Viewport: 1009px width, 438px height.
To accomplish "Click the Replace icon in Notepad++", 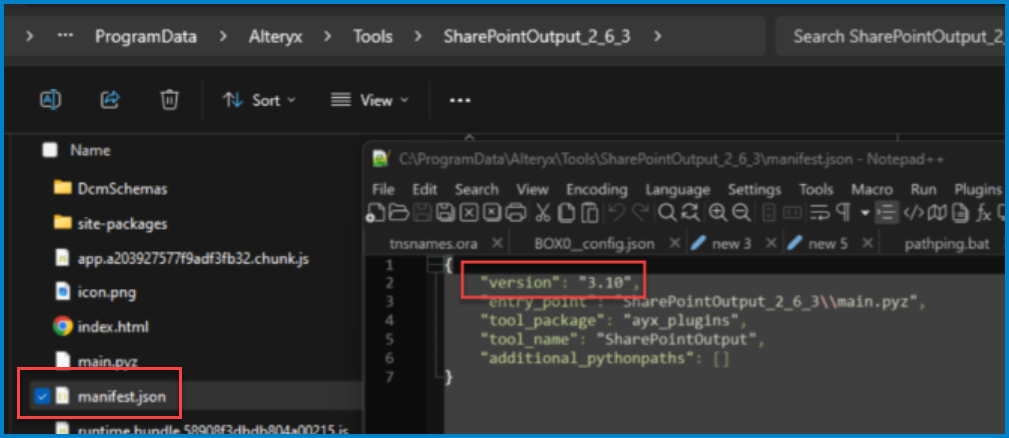I will coord(691,213).
